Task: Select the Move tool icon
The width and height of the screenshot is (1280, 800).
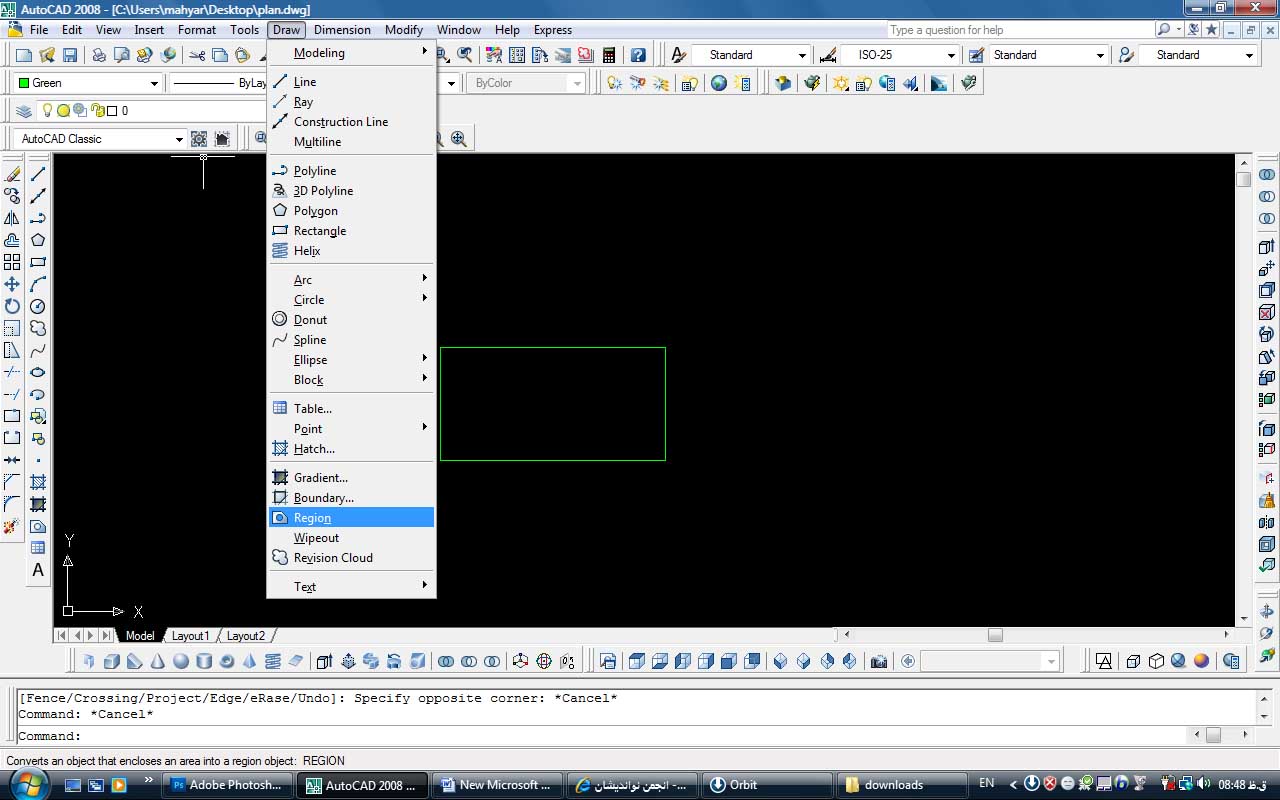Action: [12, 284]
